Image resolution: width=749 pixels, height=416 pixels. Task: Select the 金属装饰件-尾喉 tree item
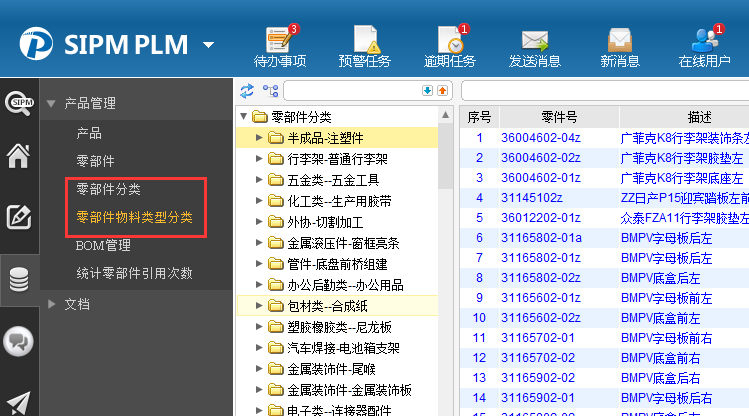tap(332, 369)
